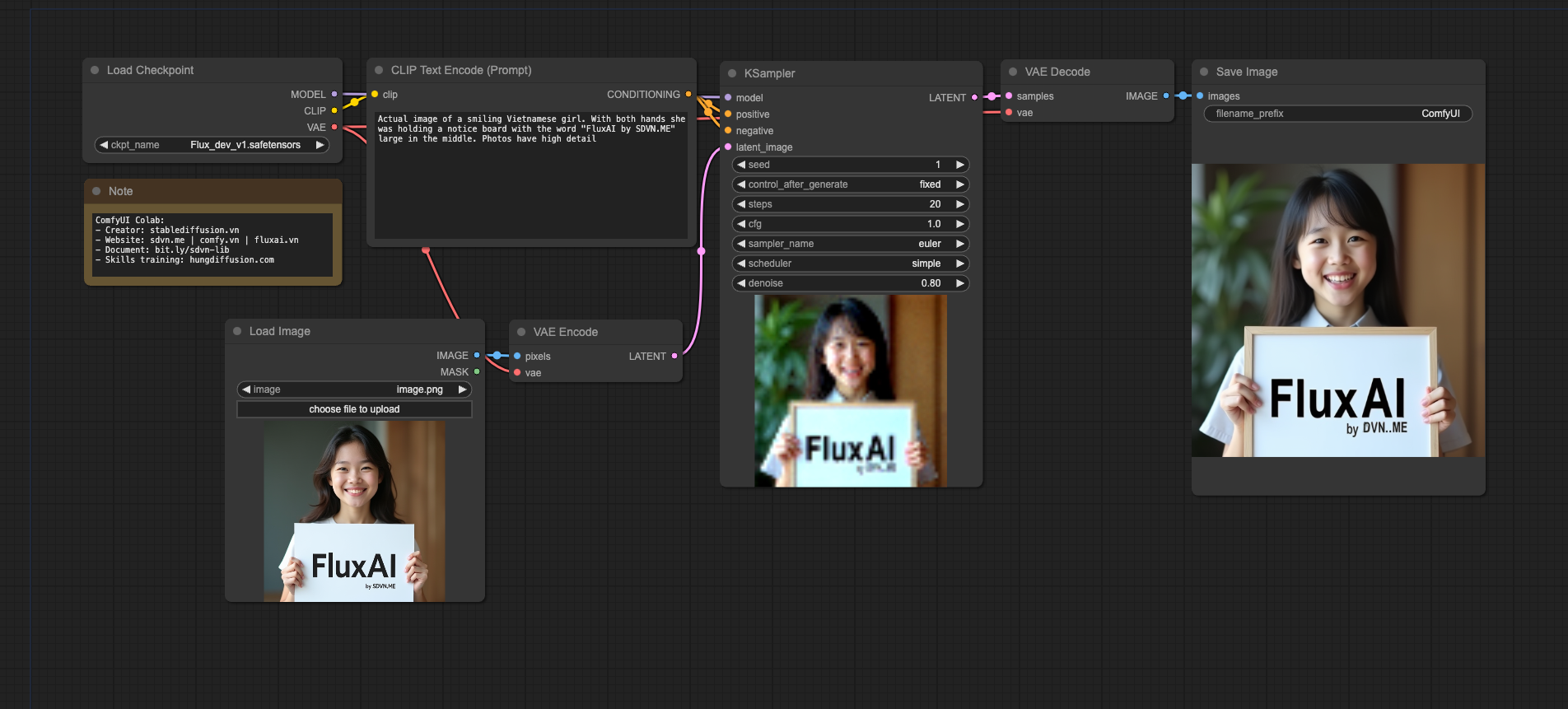Click the Note node text area
The height and width of the screenshot is (709, 1568).
click(212, 245)
